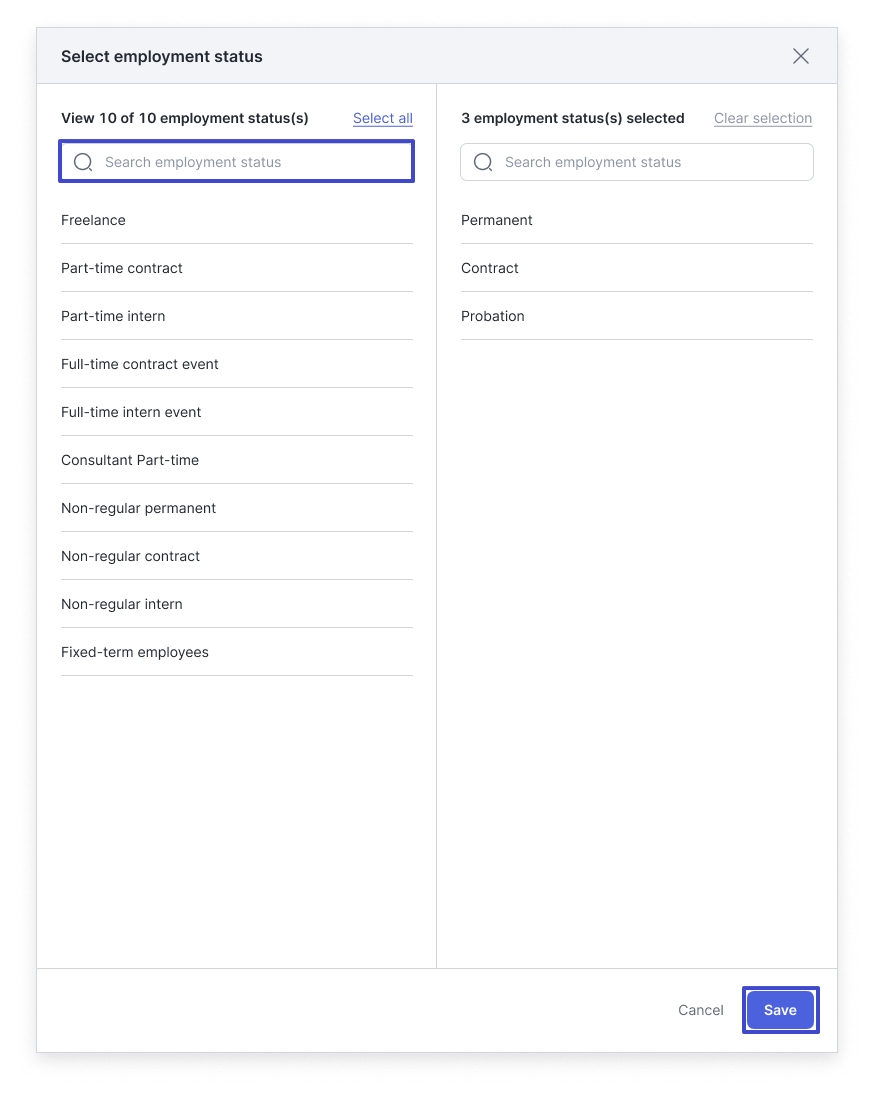Add the Non-regular intern status
The height and width of the screenshot is (1098, 874).
122,604
